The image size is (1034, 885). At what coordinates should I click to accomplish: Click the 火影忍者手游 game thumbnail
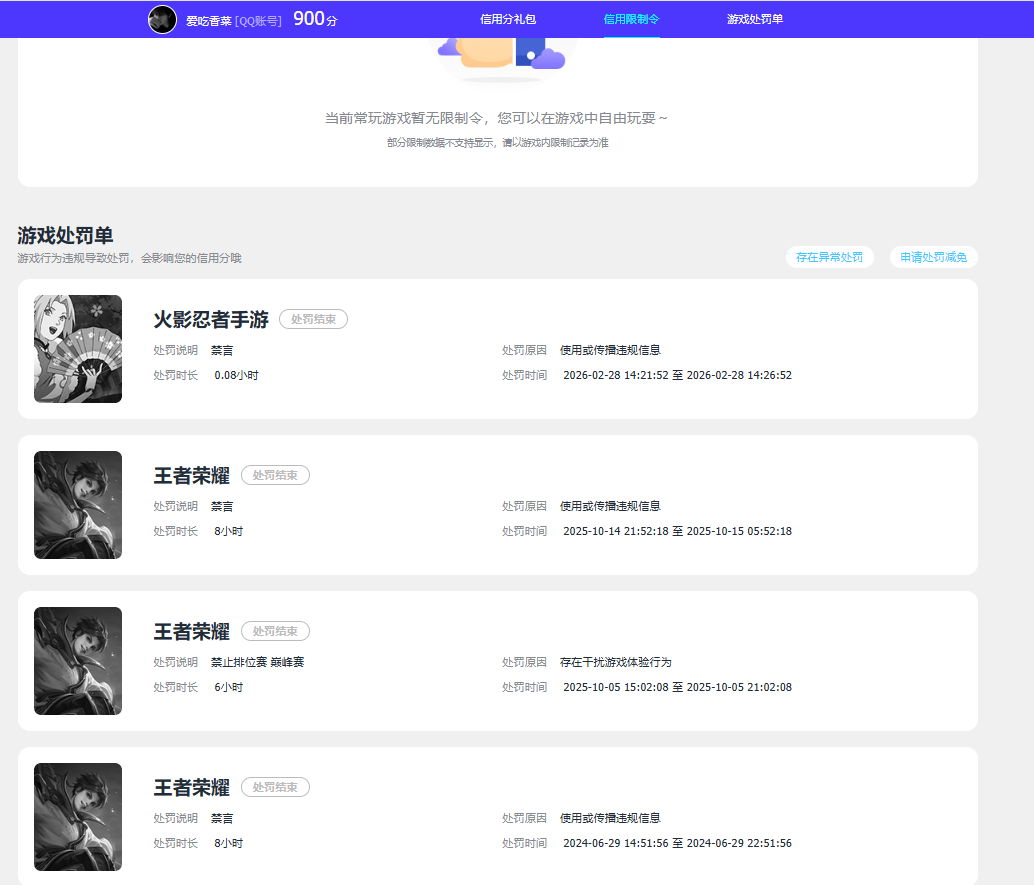pyautogui.click(x=78, y=349)
